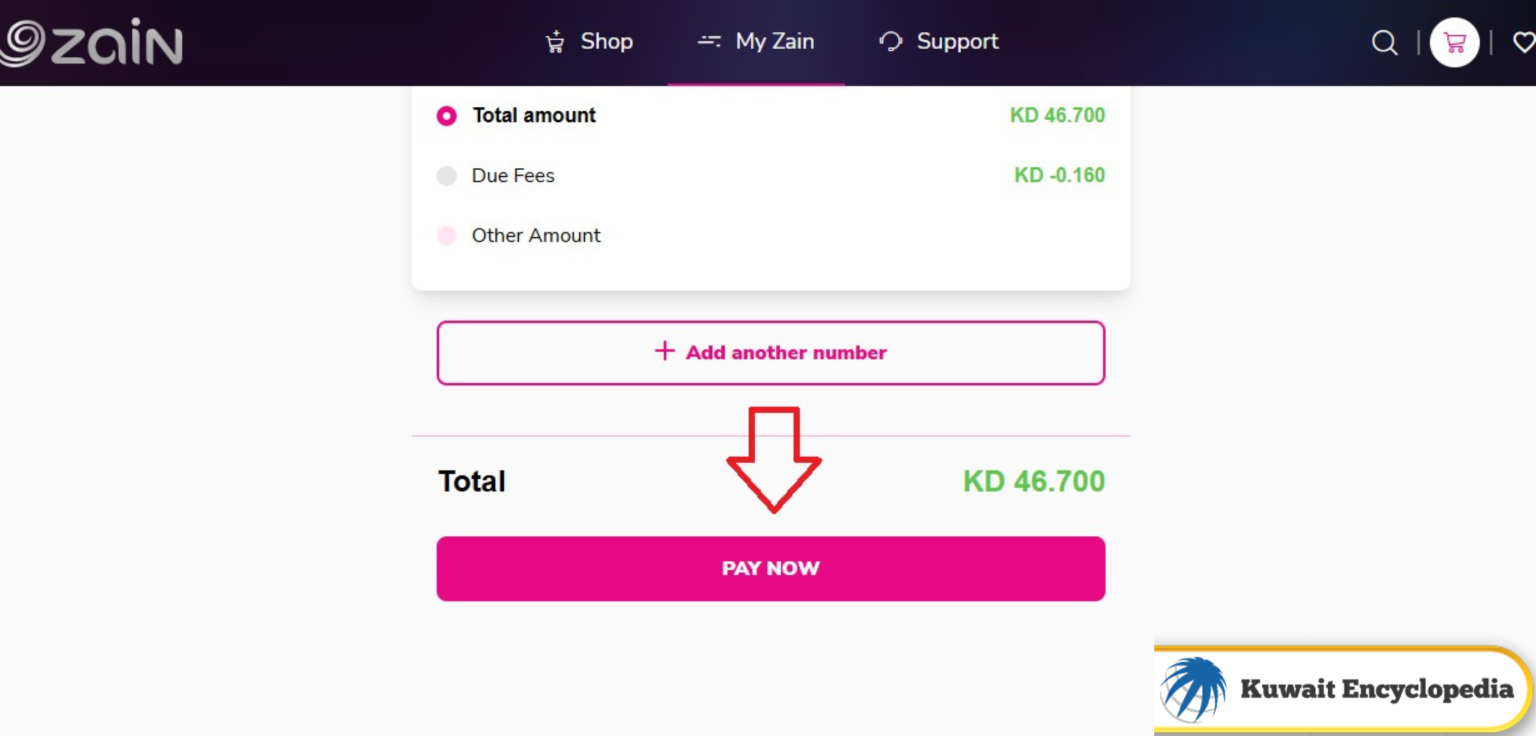Open the Support menu
1536x736 pixels.
[x=956, y=42]
